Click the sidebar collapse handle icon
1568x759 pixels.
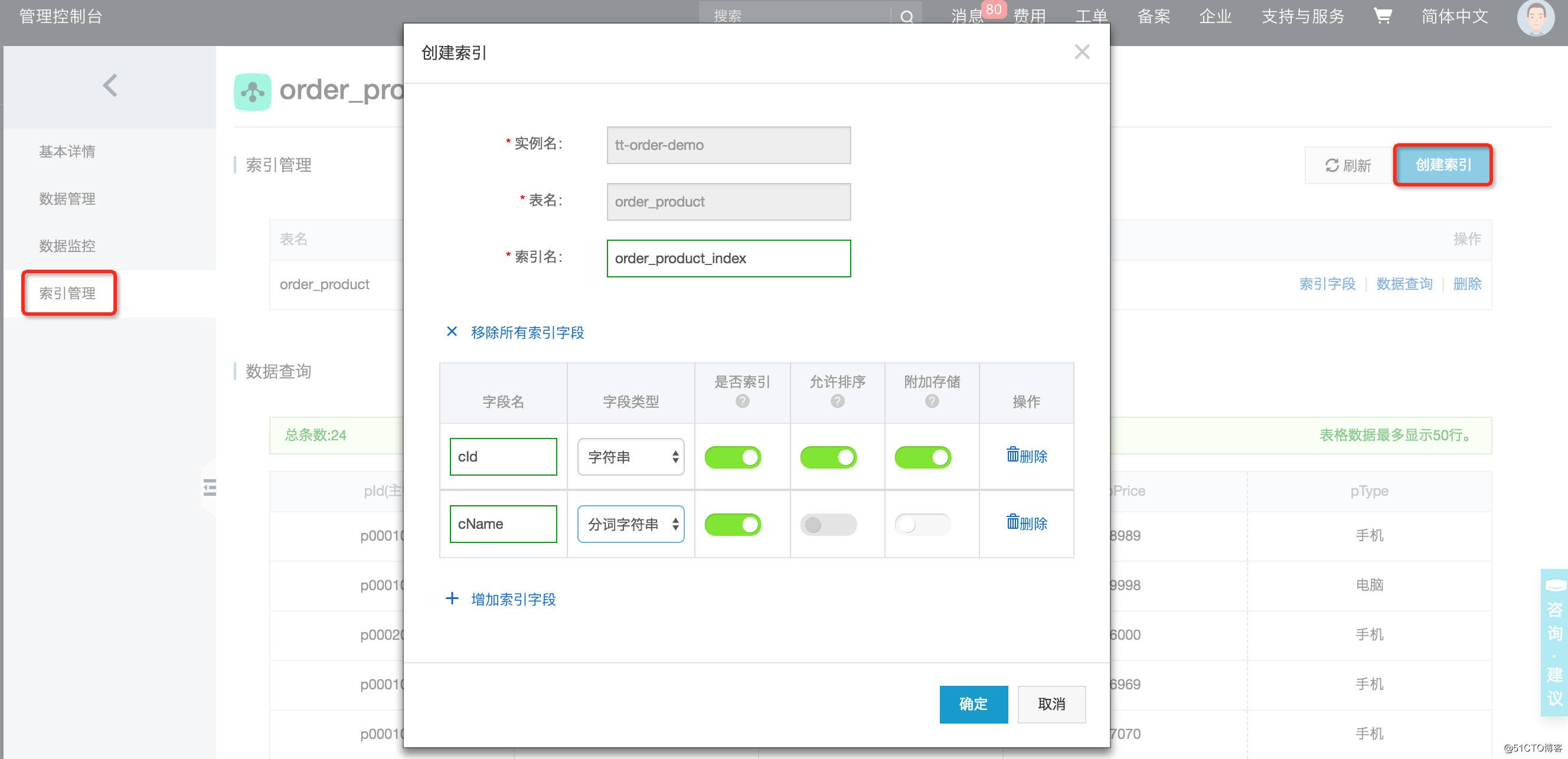coord(210,488)
